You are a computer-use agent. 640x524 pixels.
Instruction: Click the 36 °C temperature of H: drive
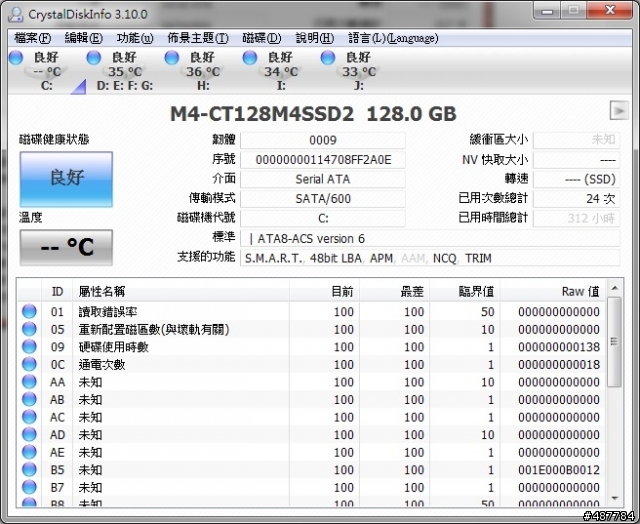203,72
